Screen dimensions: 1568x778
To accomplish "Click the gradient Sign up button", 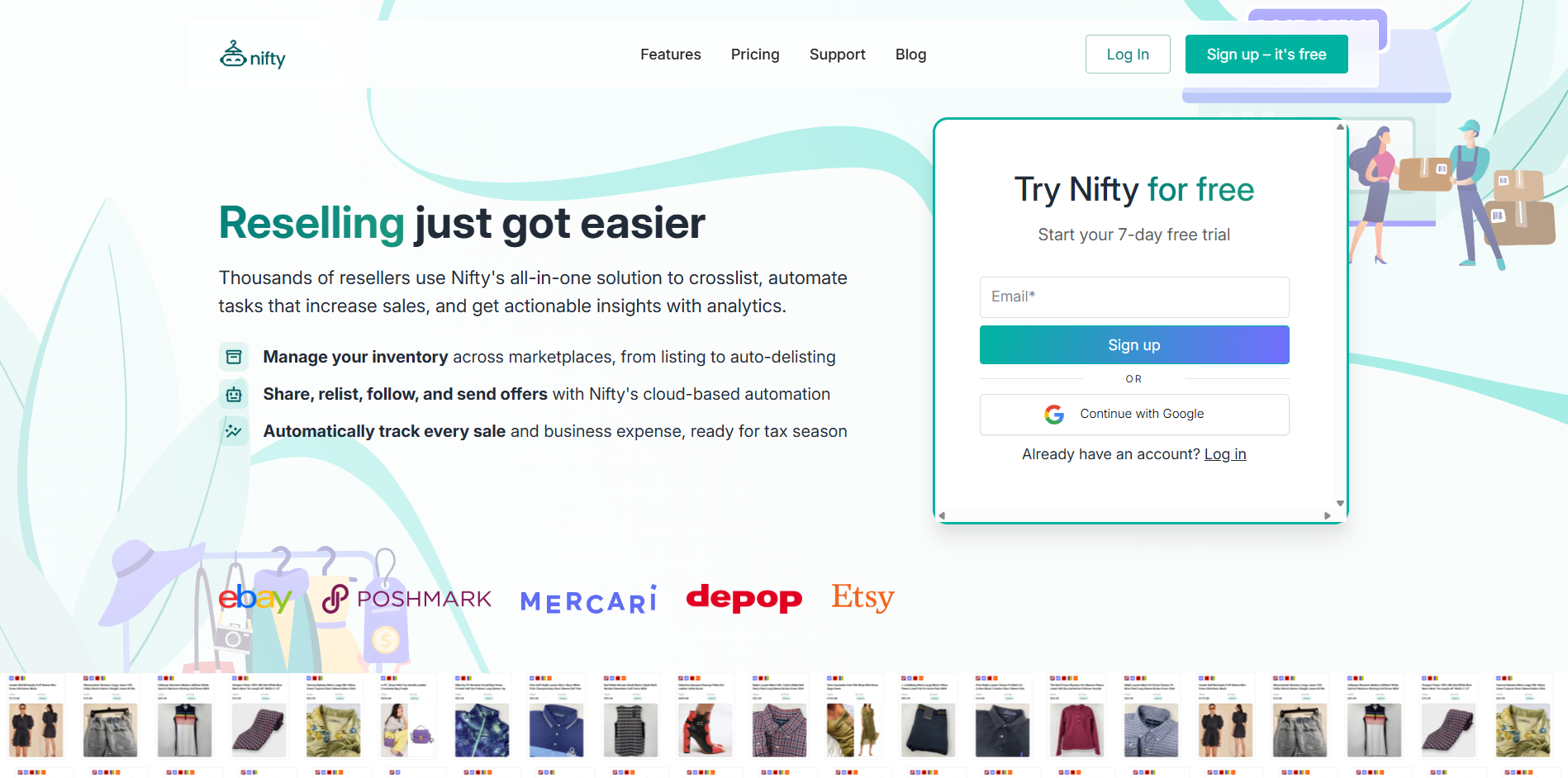I will tap(1134, 345).
